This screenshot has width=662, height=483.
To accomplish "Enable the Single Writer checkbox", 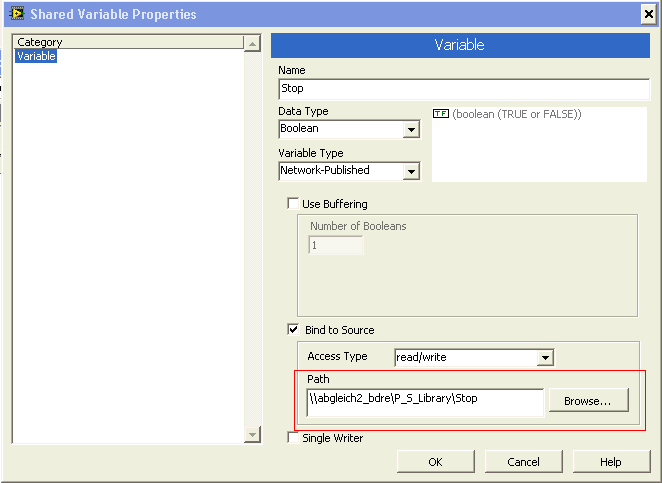I will [x=293, y=438].
